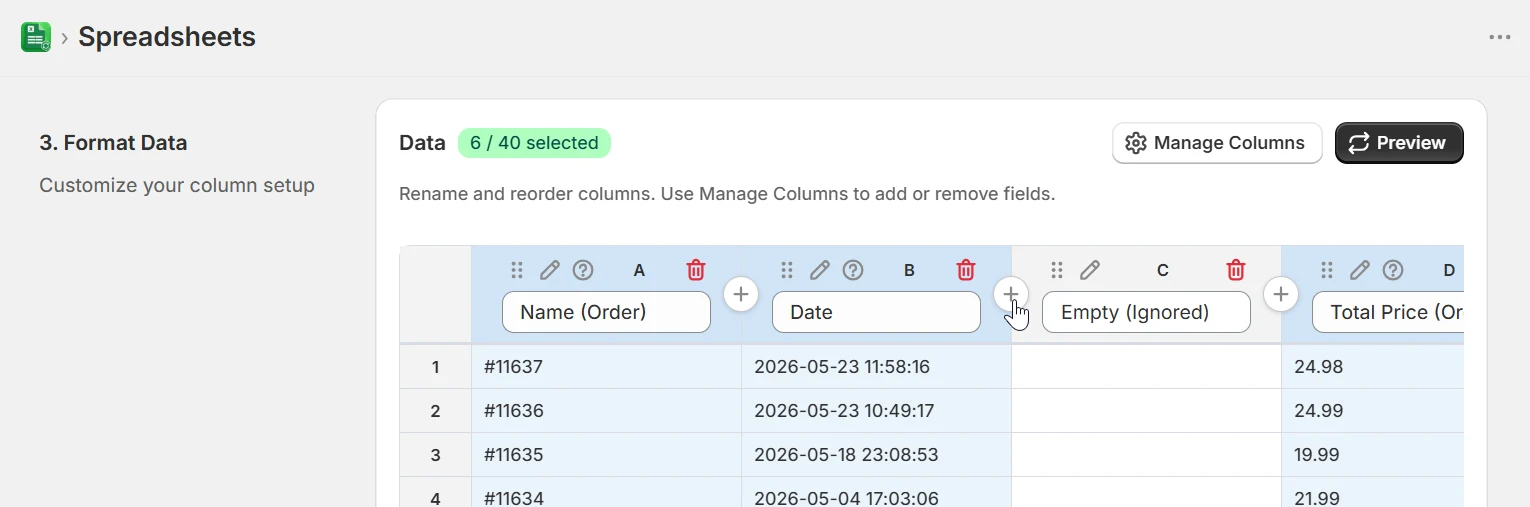Viewport: 1530px width, 507px height.
Task: Select cell #11636
Action: pyautogui.click(x=606, y=411)
